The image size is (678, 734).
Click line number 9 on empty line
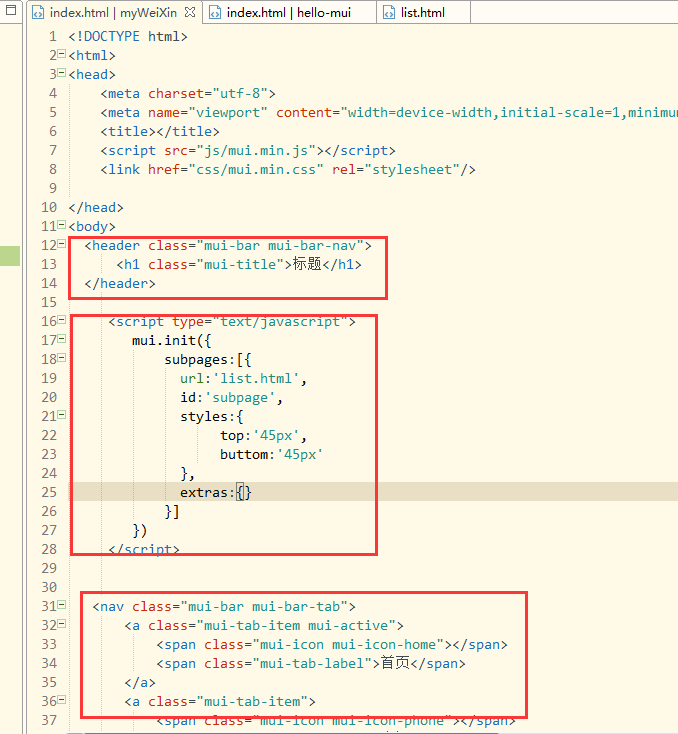(52, 189)
